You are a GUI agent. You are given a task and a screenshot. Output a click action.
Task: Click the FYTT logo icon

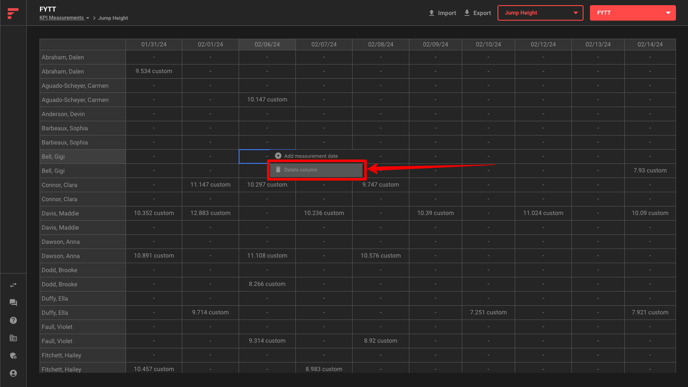(13, 13)
